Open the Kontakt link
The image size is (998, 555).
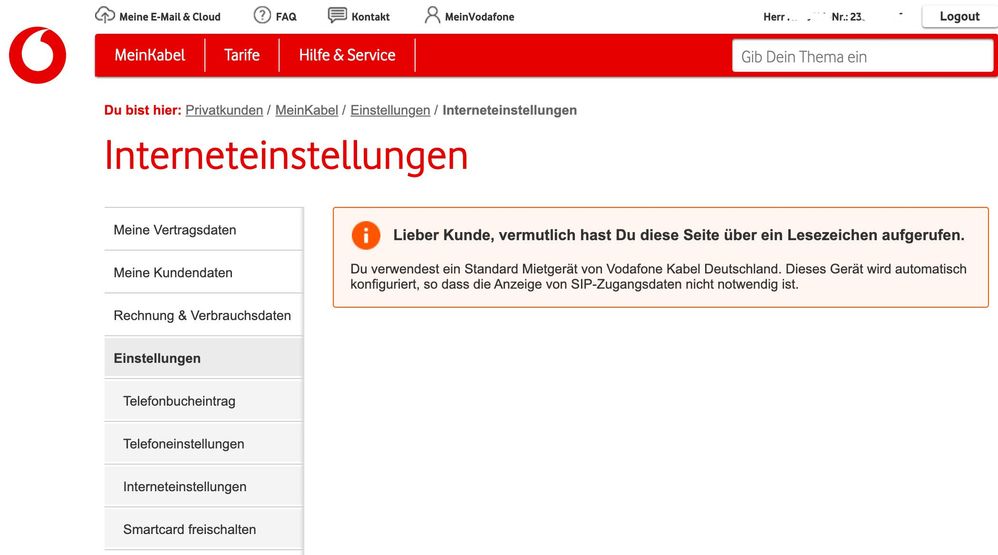coord(370,17)
